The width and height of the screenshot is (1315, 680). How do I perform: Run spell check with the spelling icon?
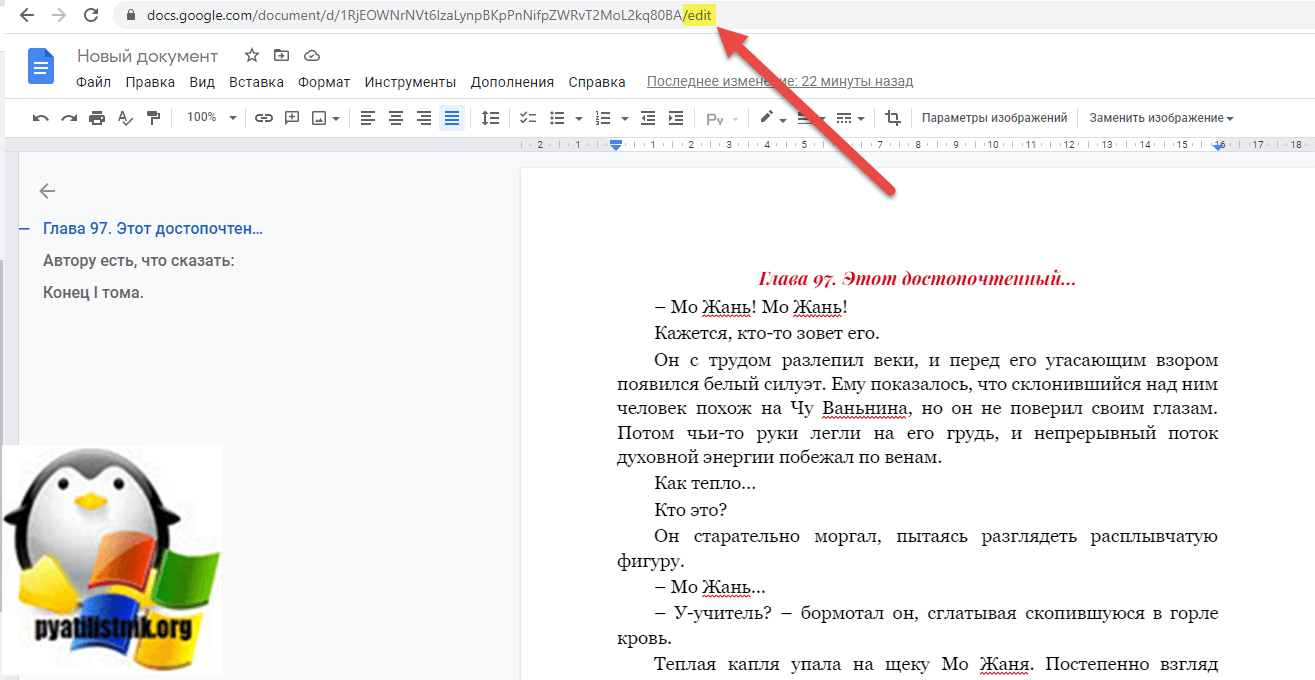(x=125, y=118)
